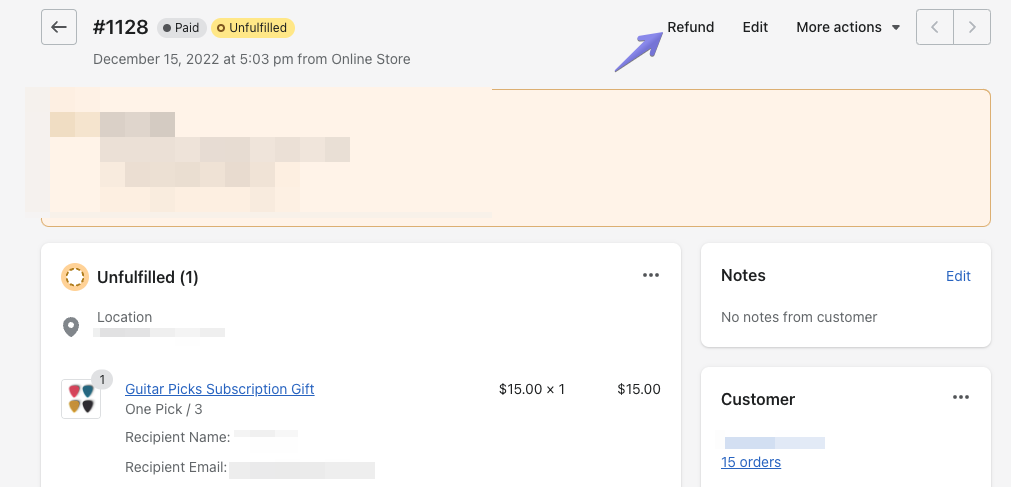This screenshot has height=487, width=1011.
Task: Click the back arrow button
Action: (x=59, y=27)
